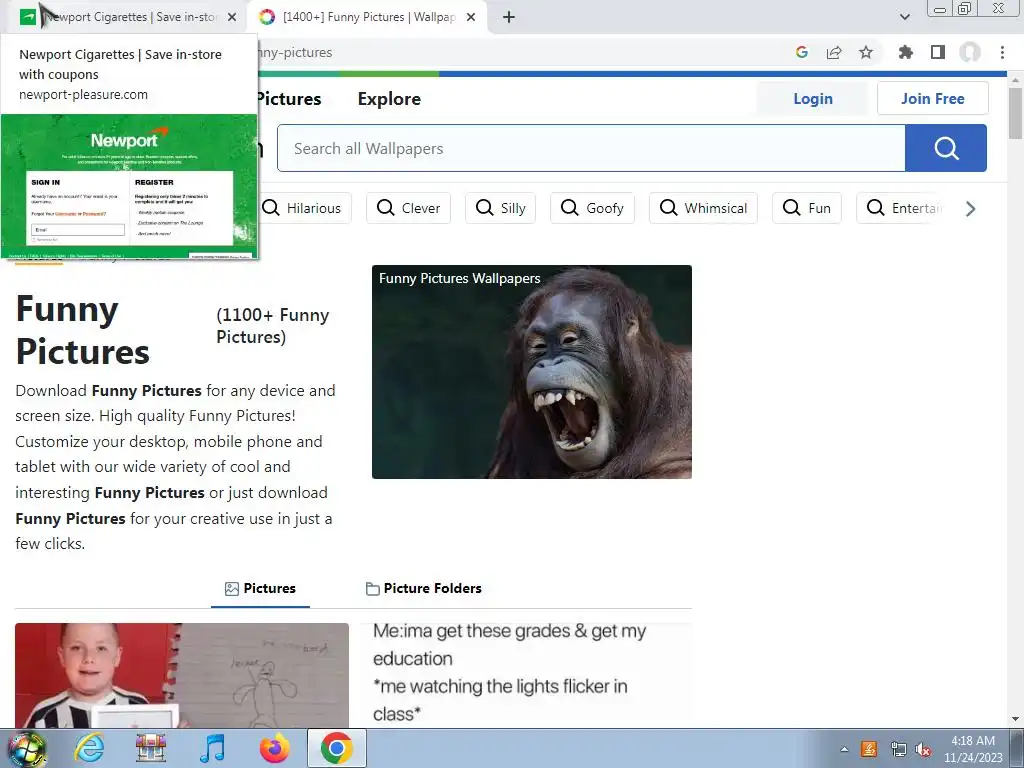Open the clock showing 4:18 AM
The height and width of the screenshot is (768, 1024).
(x=973, y=749)
